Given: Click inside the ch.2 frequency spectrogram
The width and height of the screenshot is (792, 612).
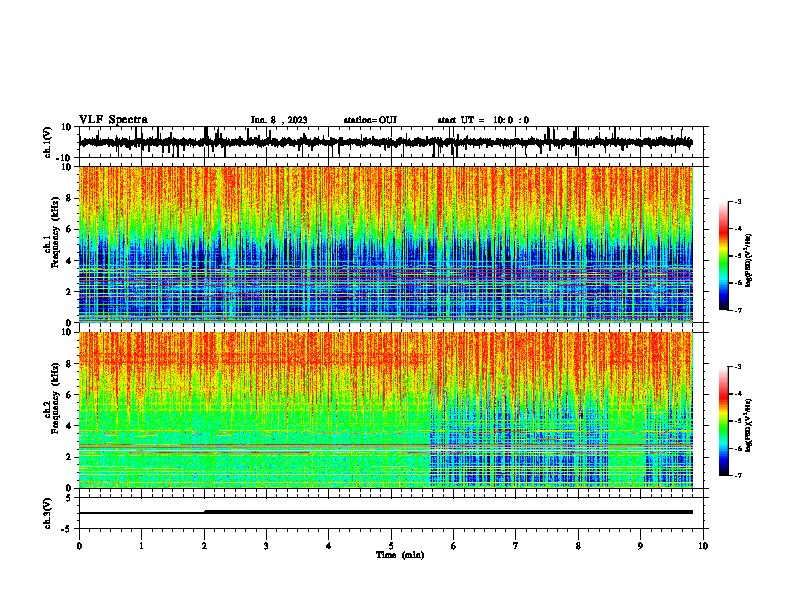Looking at the screenshot, I should coord(386,410).
